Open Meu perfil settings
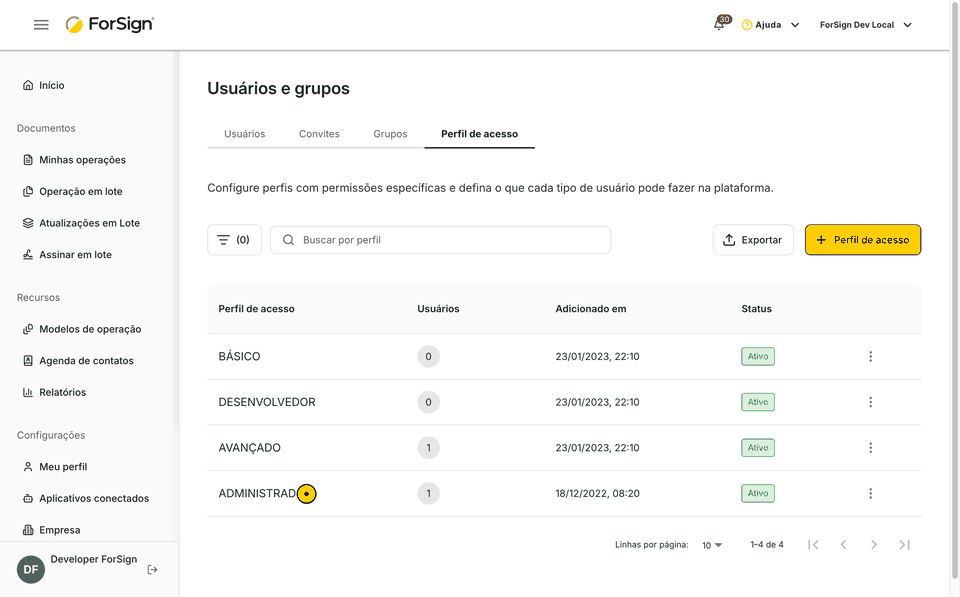The width and height of the screenshot is (960, 597). tap(55, 467)
